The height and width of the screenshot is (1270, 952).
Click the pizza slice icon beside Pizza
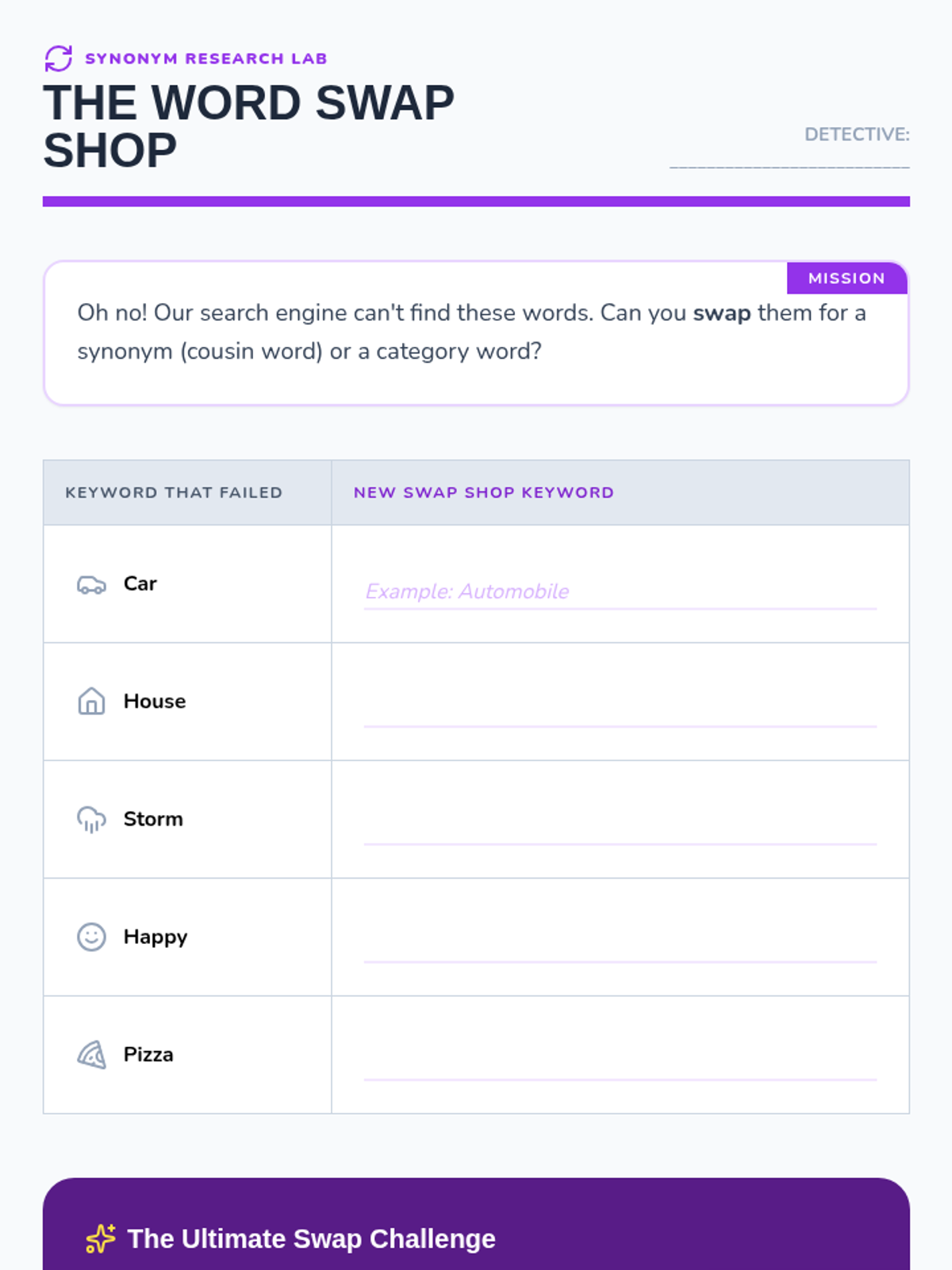point(91,1055)
